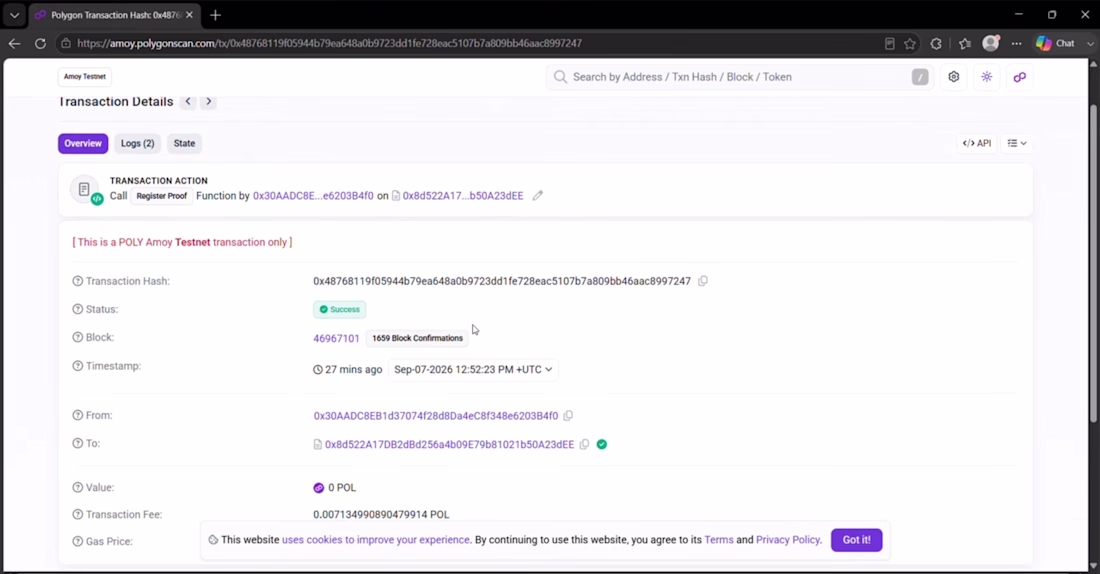Click the address bar URL

tap(329, 44)
